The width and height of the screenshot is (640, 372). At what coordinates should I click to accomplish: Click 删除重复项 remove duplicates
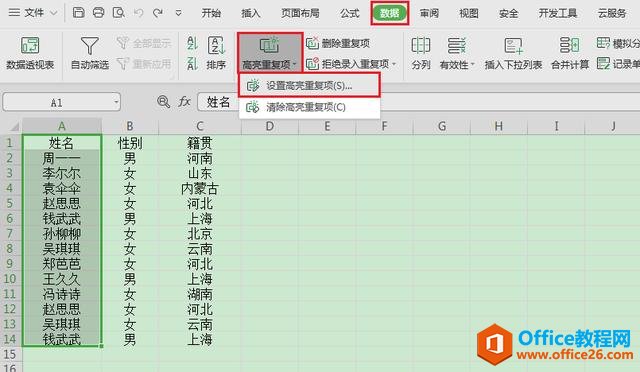[338, 43]
